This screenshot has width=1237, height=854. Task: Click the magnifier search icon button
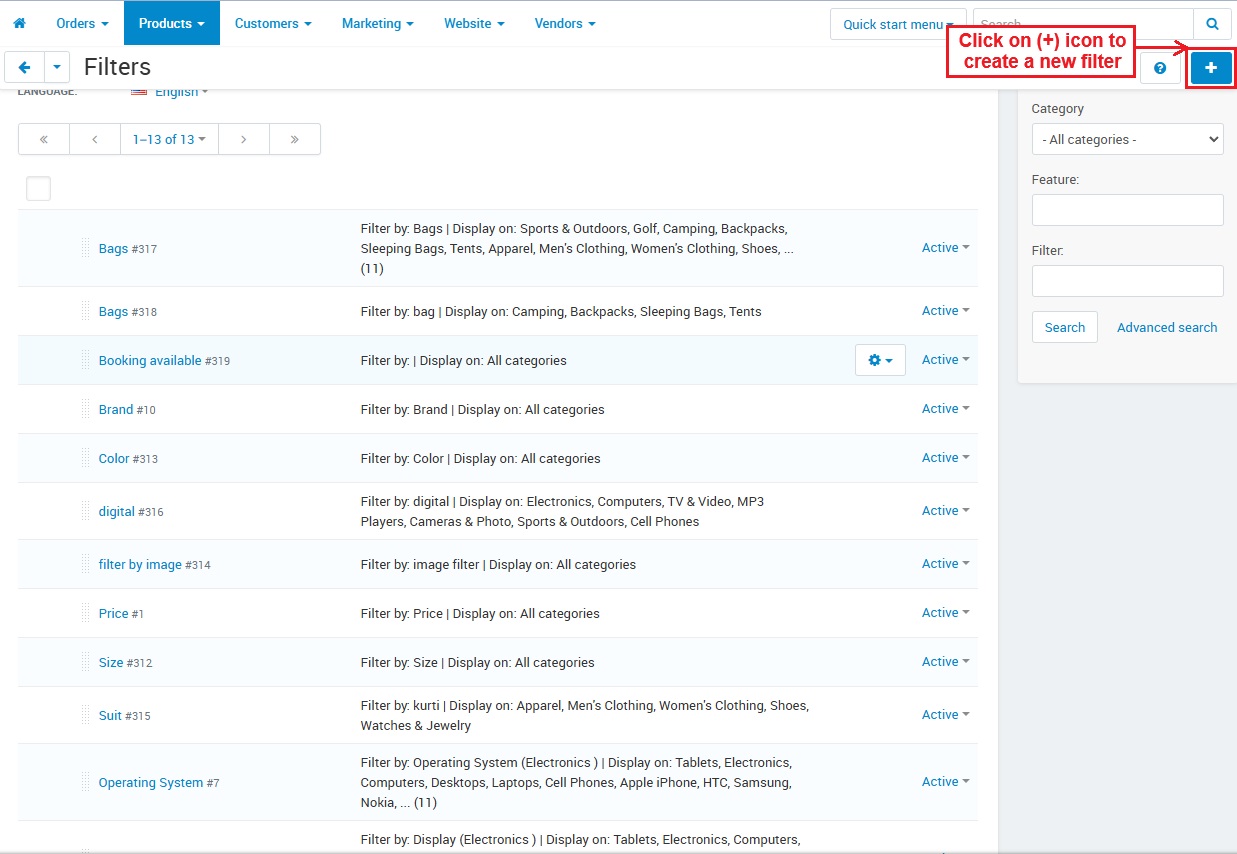pos(1212,24)
